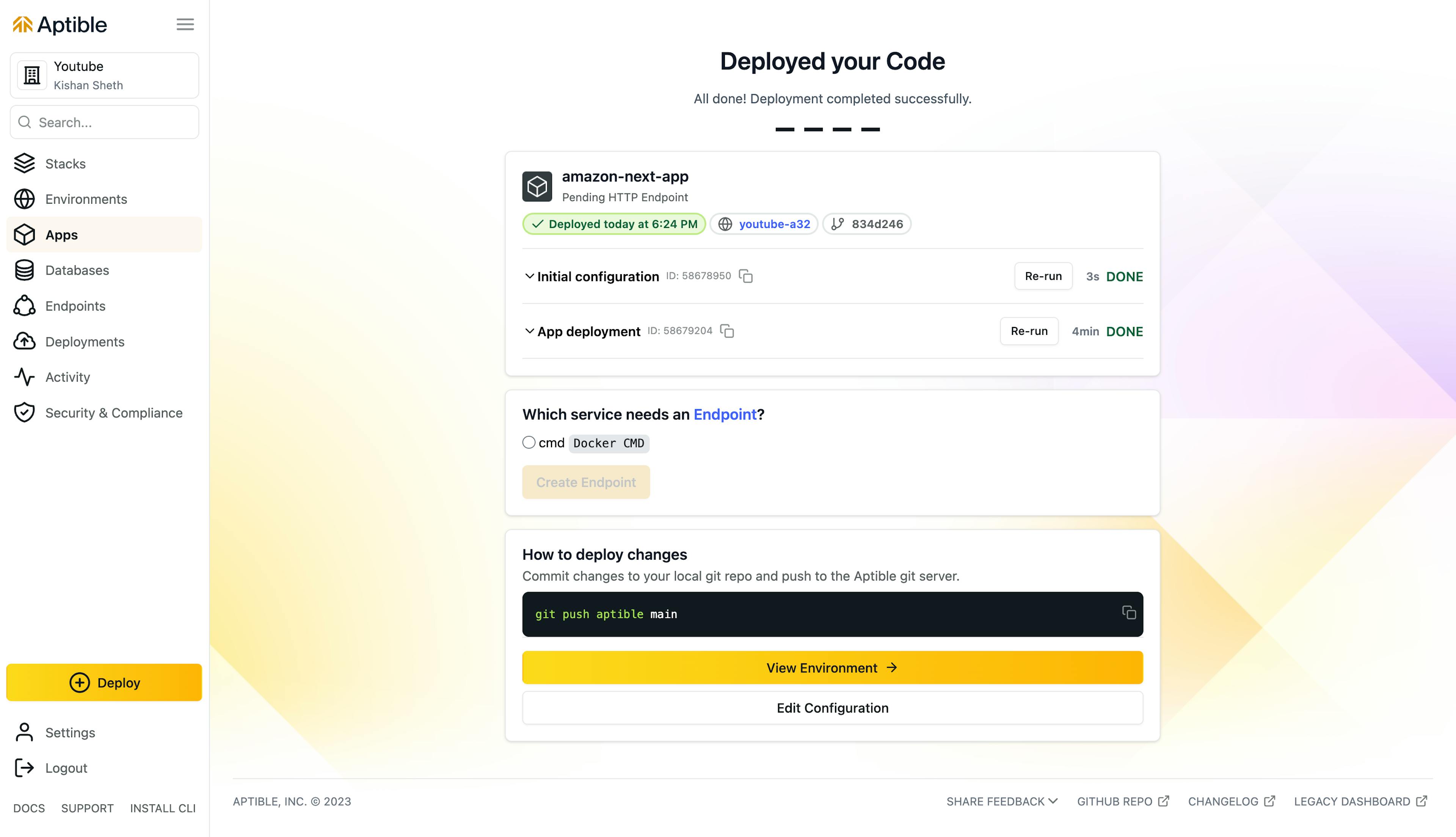Open the hamburger menu top left
This screenshot has width=1456, height=837.
185,24
